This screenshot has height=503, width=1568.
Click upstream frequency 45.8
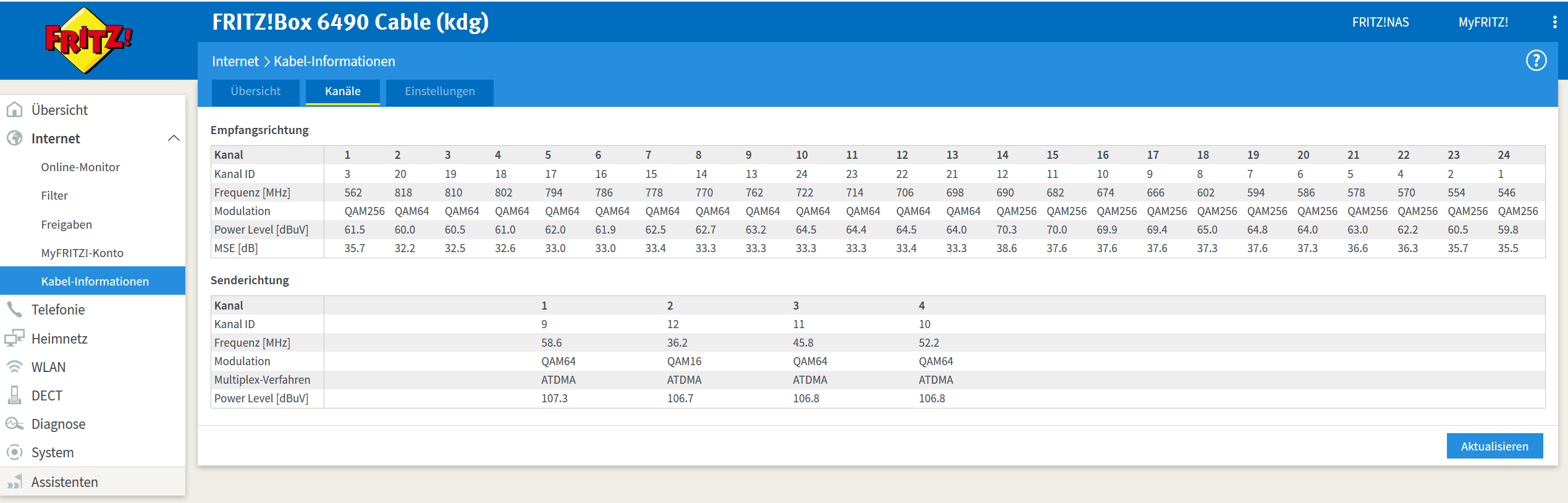click(x=803, y=342)
